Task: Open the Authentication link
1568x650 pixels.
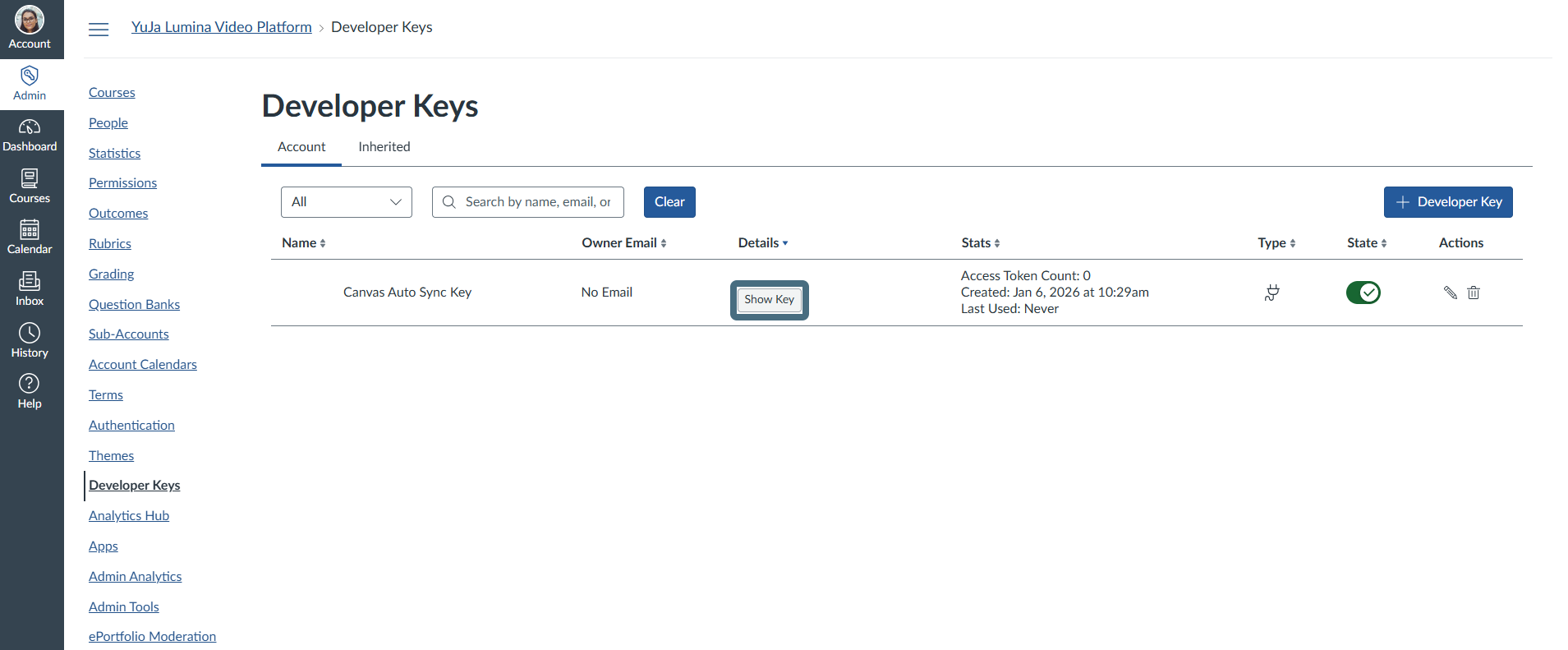Action: coord(131,426)
